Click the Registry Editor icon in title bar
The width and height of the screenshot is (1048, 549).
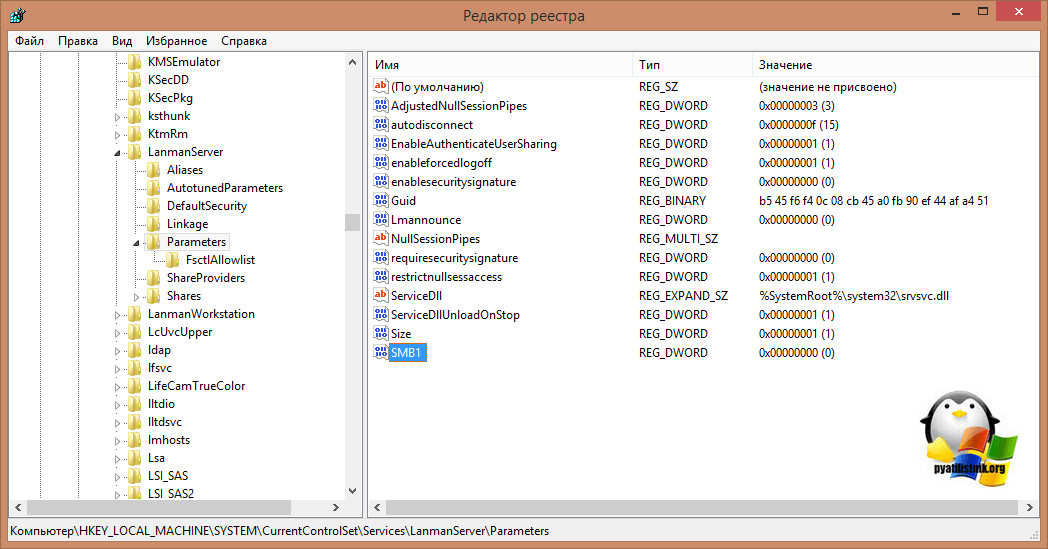(x=17, y=16)
